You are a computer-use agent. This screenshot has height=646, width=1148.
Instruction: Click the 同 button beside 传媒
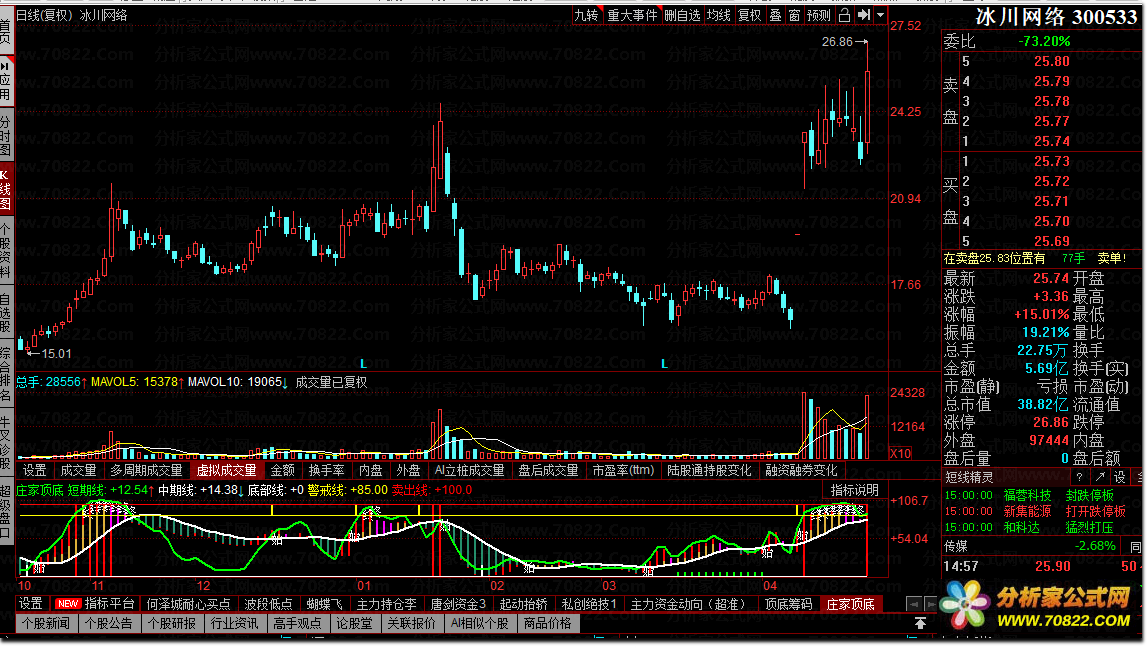click(1136, 546)
